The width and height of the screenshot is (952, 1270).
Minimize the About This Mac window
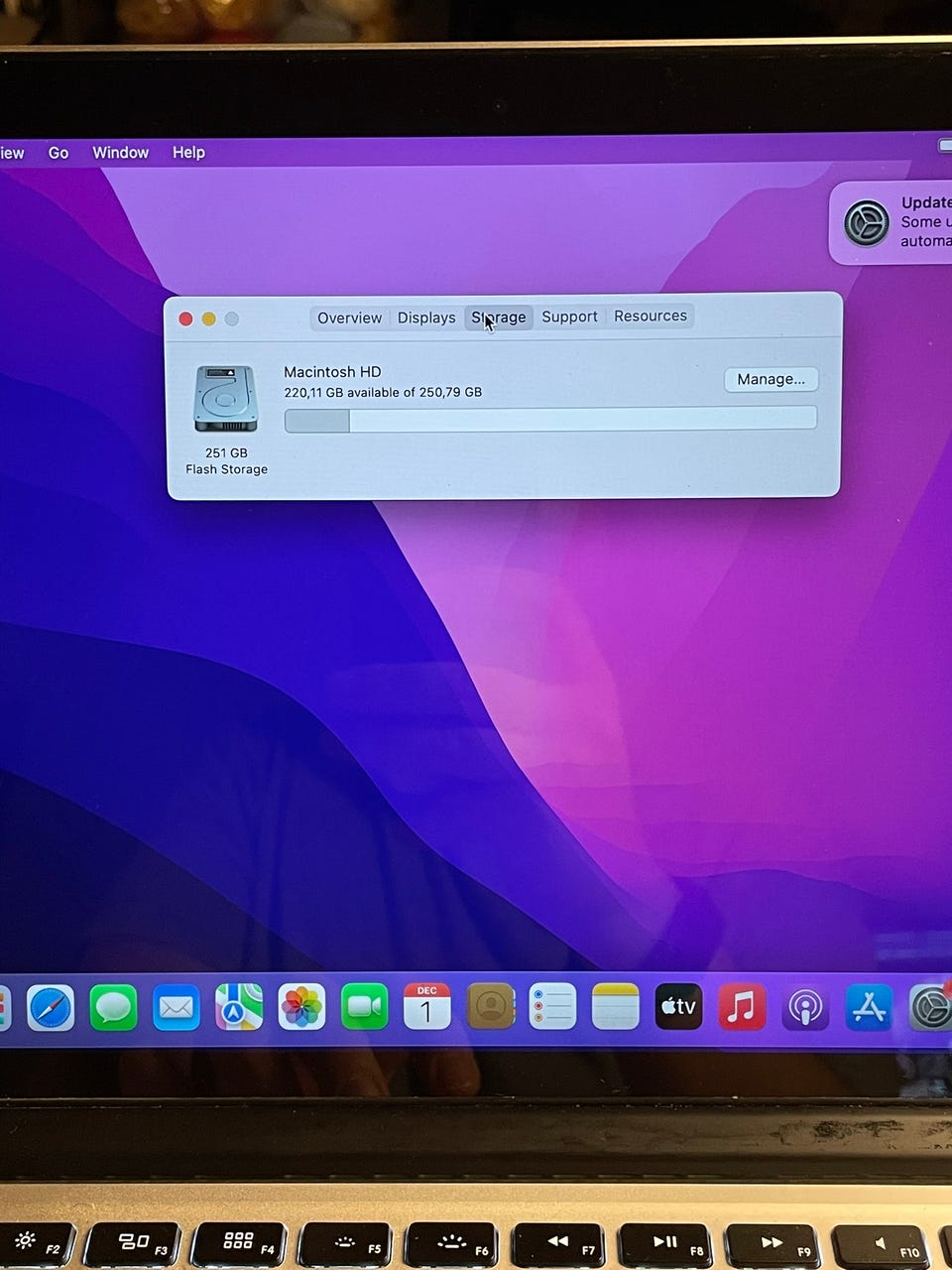tap(208, 318)
